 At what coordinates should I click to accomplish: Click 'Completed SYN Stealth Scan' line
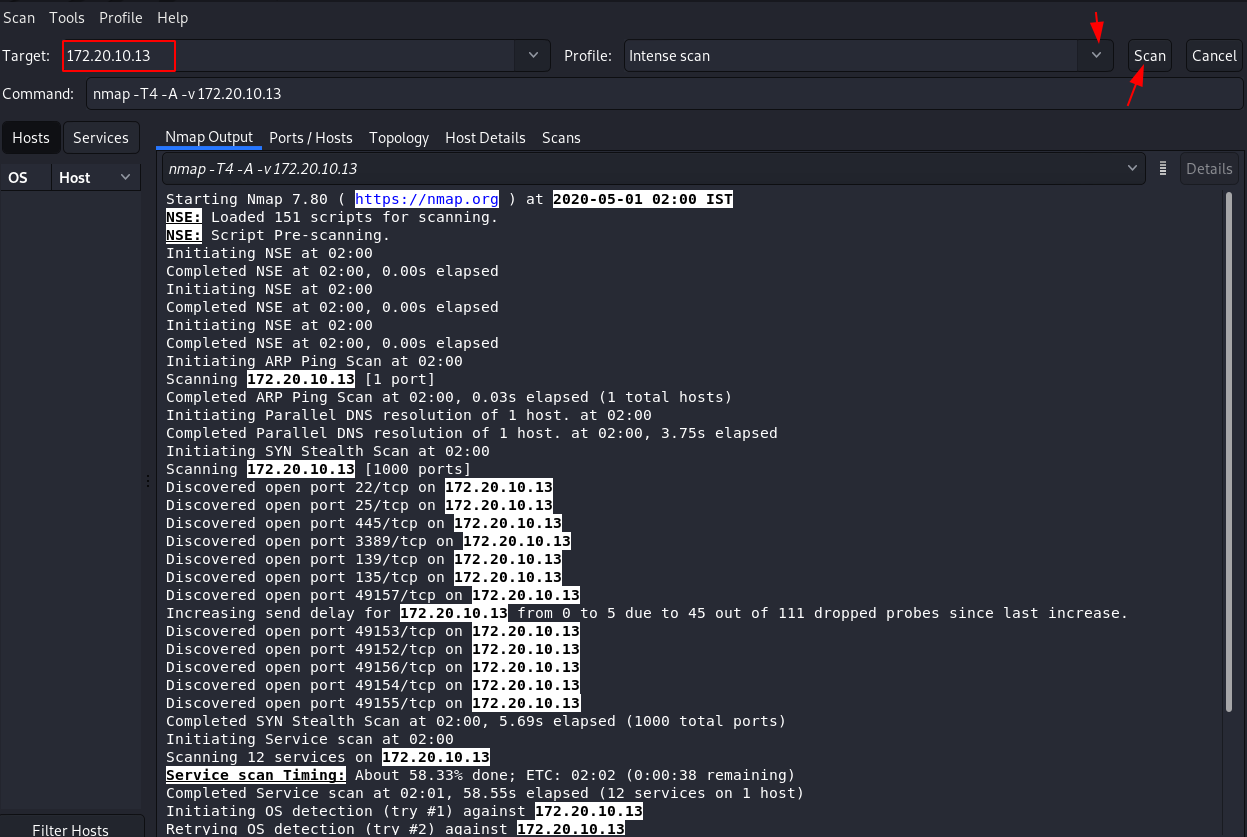click(x=476, y=722)
